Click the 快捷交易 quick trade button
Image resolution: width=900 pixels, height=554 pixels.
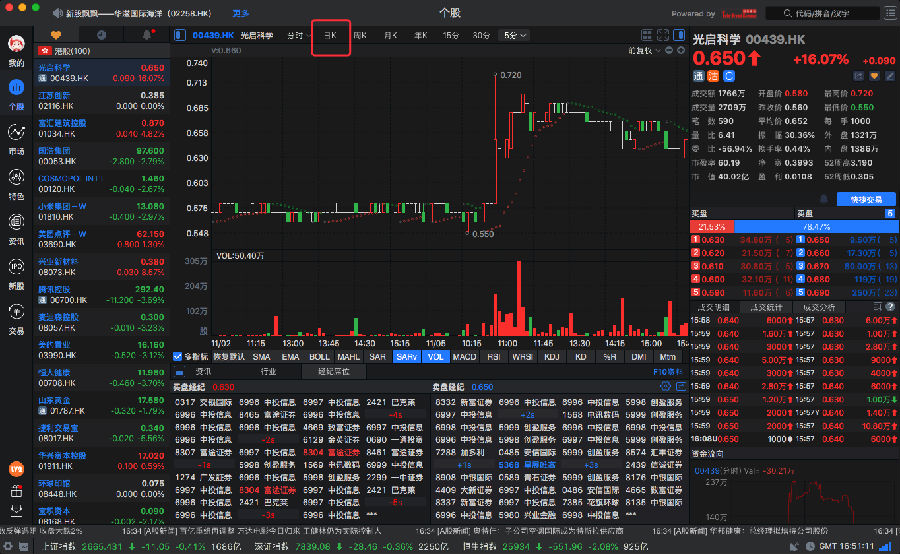pos(866,199)
